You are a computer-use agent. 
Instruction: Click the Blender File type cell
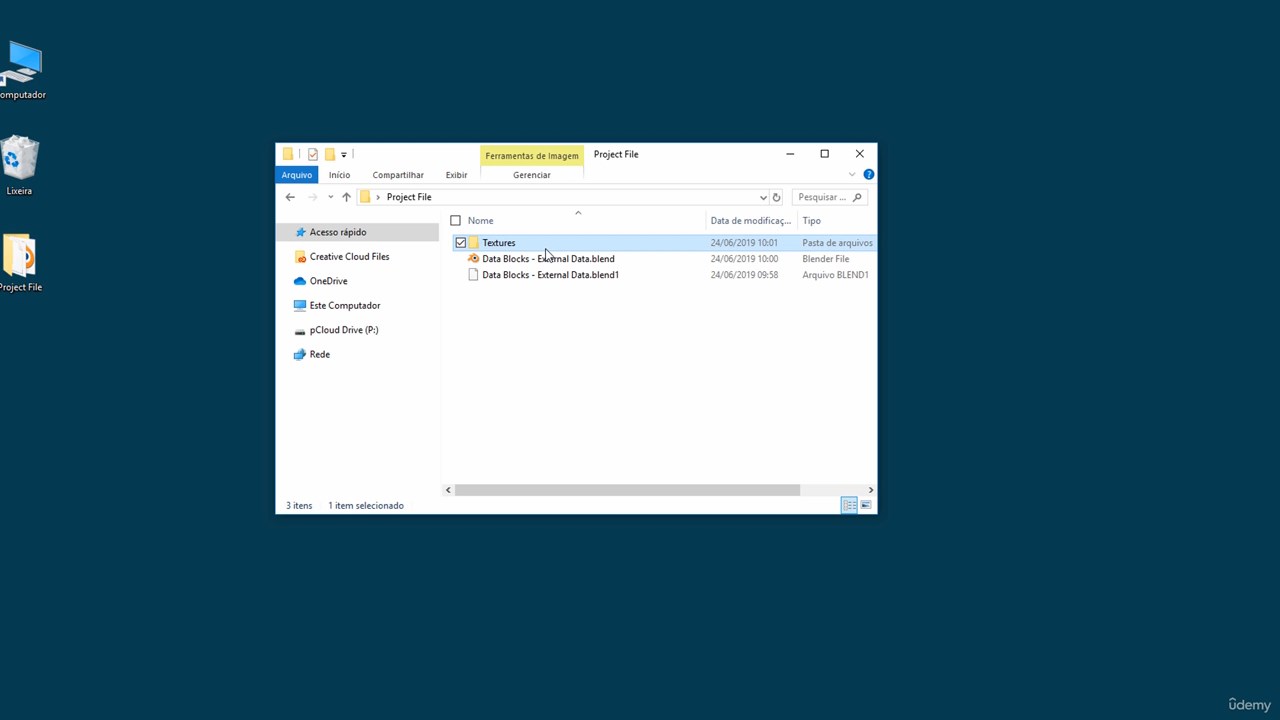pyautogui.click(x=825, y=259)
